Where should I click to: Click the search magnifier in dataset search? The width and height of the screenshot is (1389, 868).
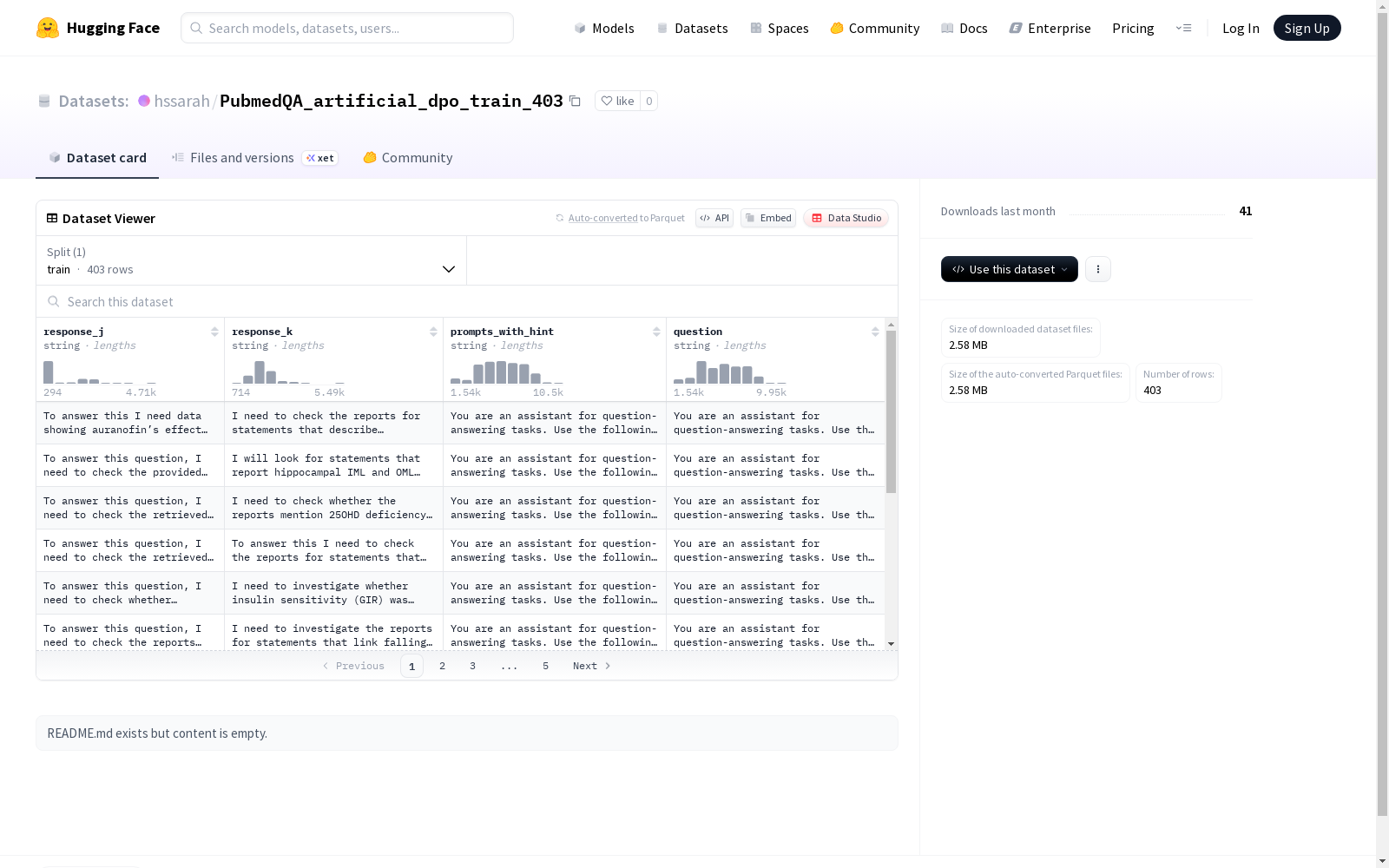(54, 301)
